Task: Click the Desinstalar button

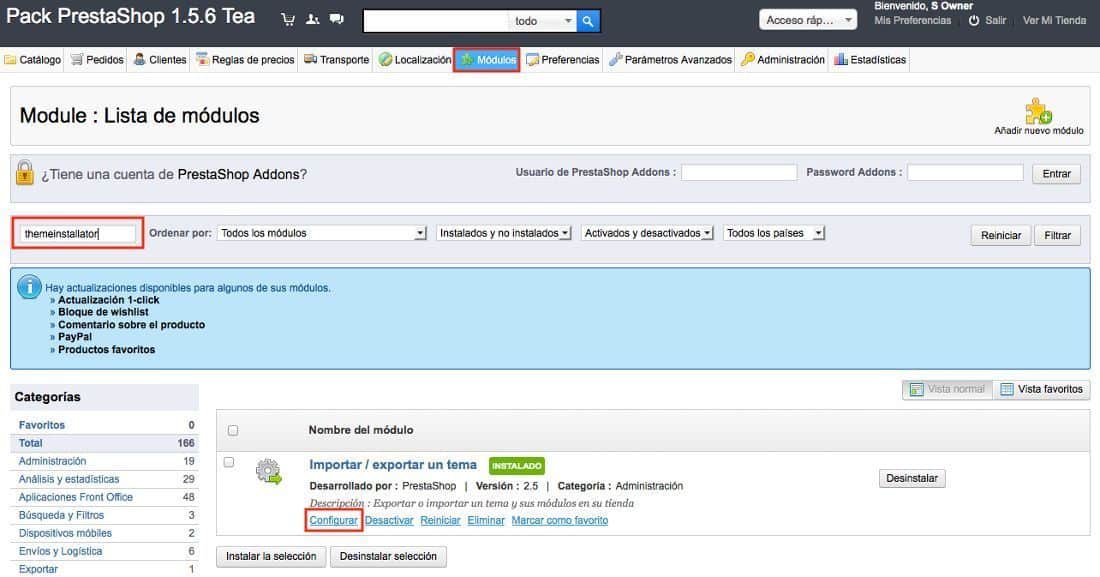Action: click(x=912, y=478)
